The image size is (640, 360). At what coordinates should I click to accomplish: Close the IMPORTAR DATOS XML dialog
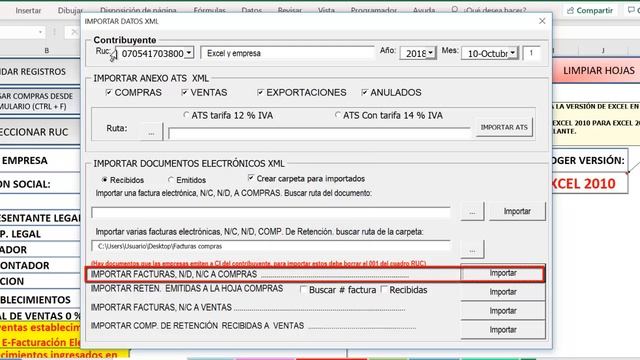click(542, 21)
